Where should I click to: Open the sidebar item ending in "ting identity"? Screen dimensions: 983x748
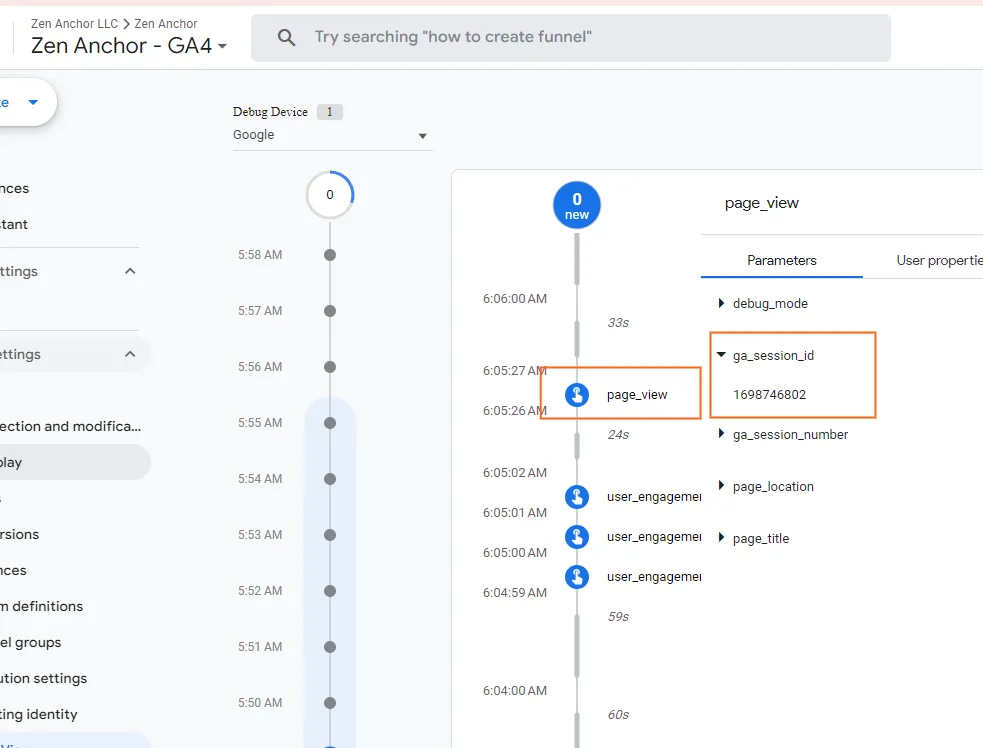39,715
